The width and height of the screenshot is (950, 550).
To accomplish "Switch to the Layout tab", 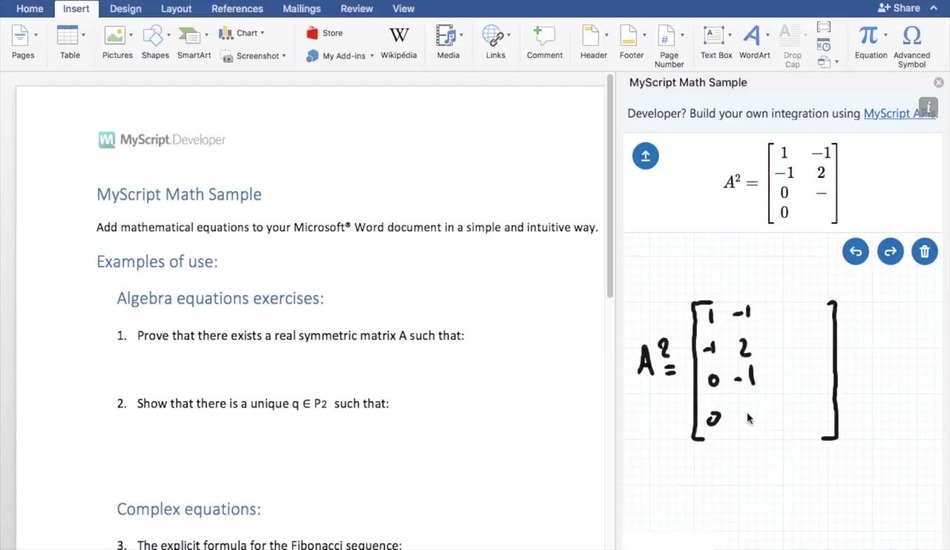I will tap(176, 8).
